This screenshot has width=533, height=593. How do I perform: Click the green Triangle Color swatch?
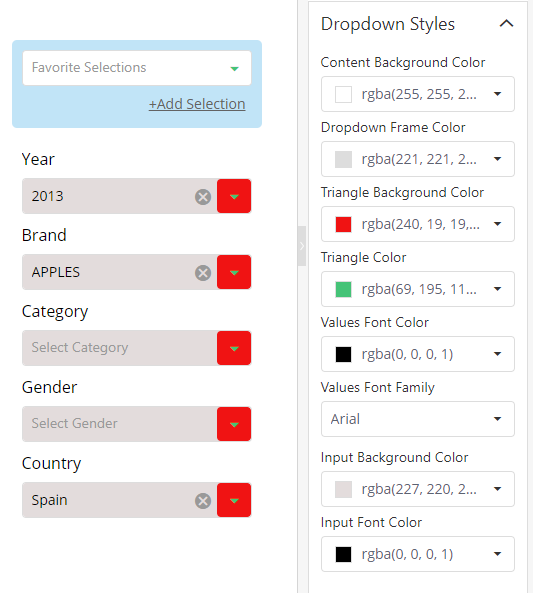pos(343,289)
